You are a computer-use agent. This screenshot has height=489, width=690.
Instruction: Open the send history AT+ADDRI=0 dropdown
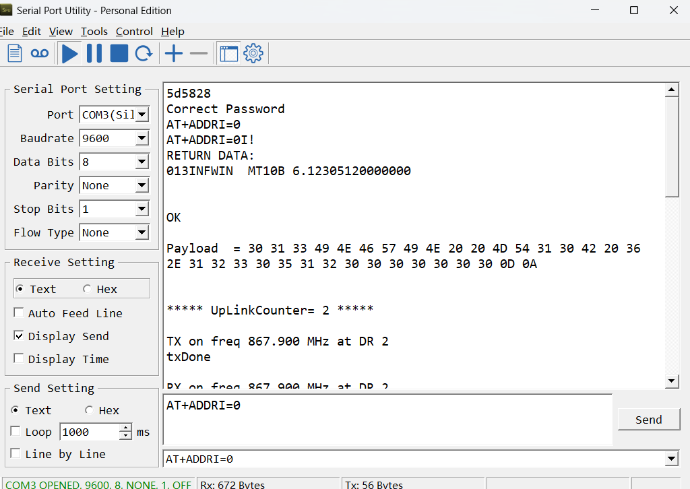coord(671,459)
